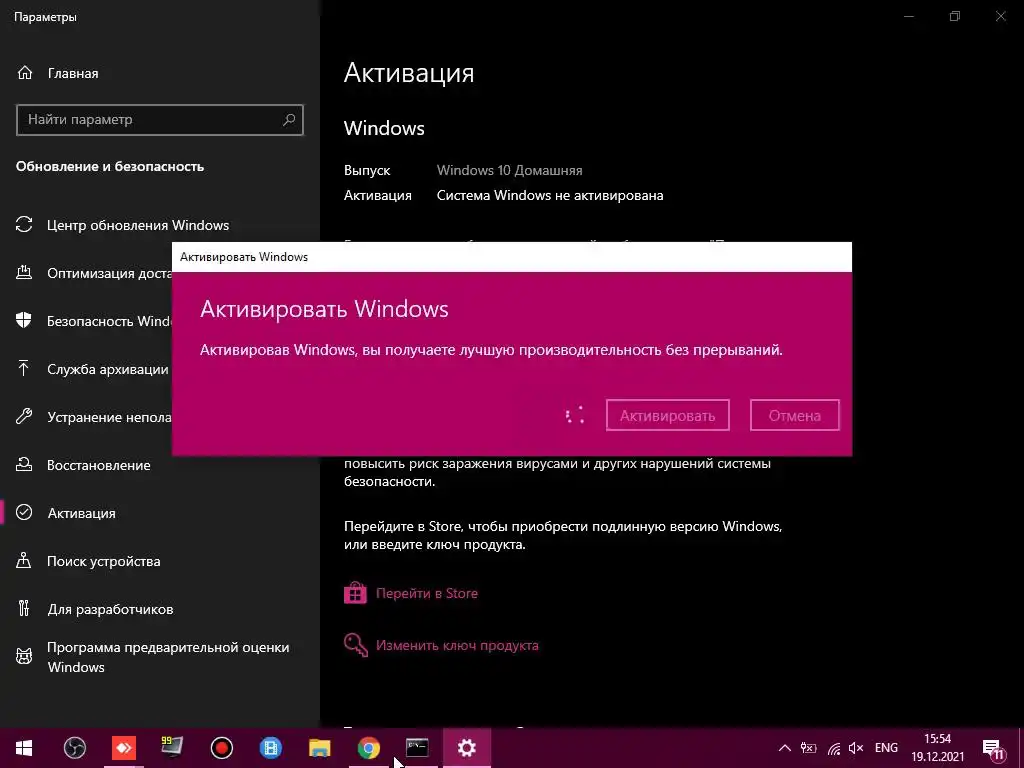The width and height of the screenshot is (1024, 768).
Task: Click the search magnifier in Найти параметр
Action: pos(289,120)
